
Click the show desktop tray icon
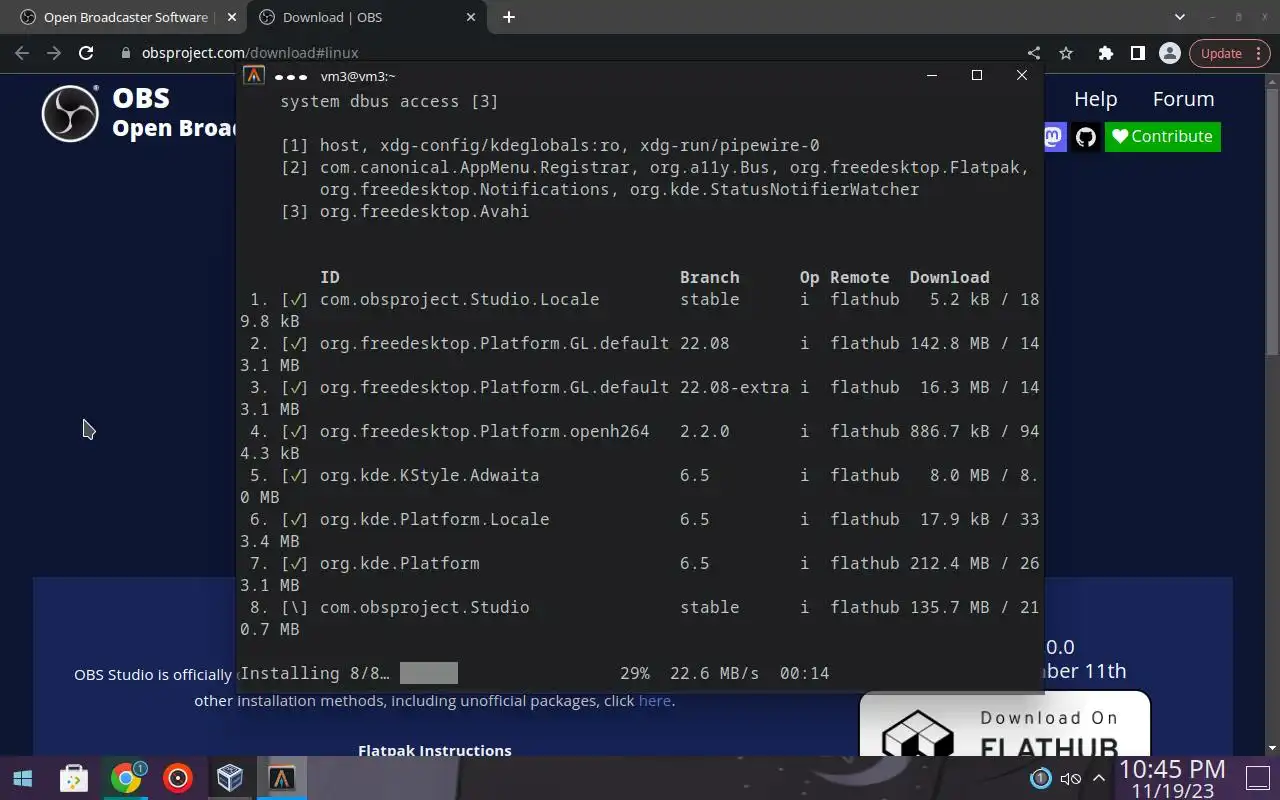[x=1257, y=778]
